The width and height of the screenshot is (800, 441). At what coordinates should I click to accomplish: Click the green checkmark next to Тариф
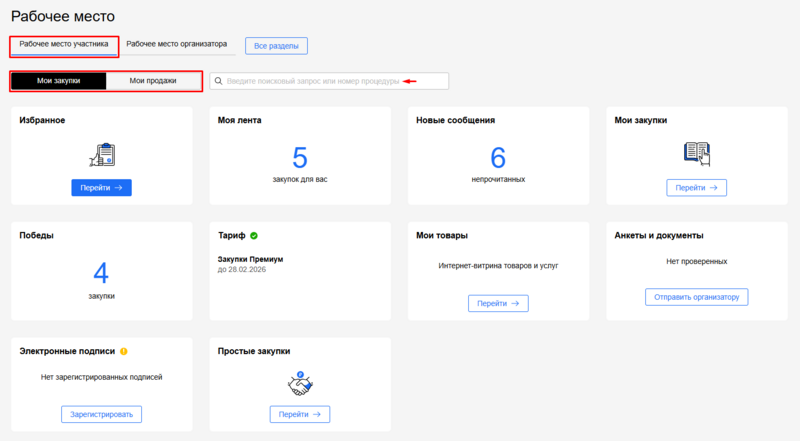254,235
